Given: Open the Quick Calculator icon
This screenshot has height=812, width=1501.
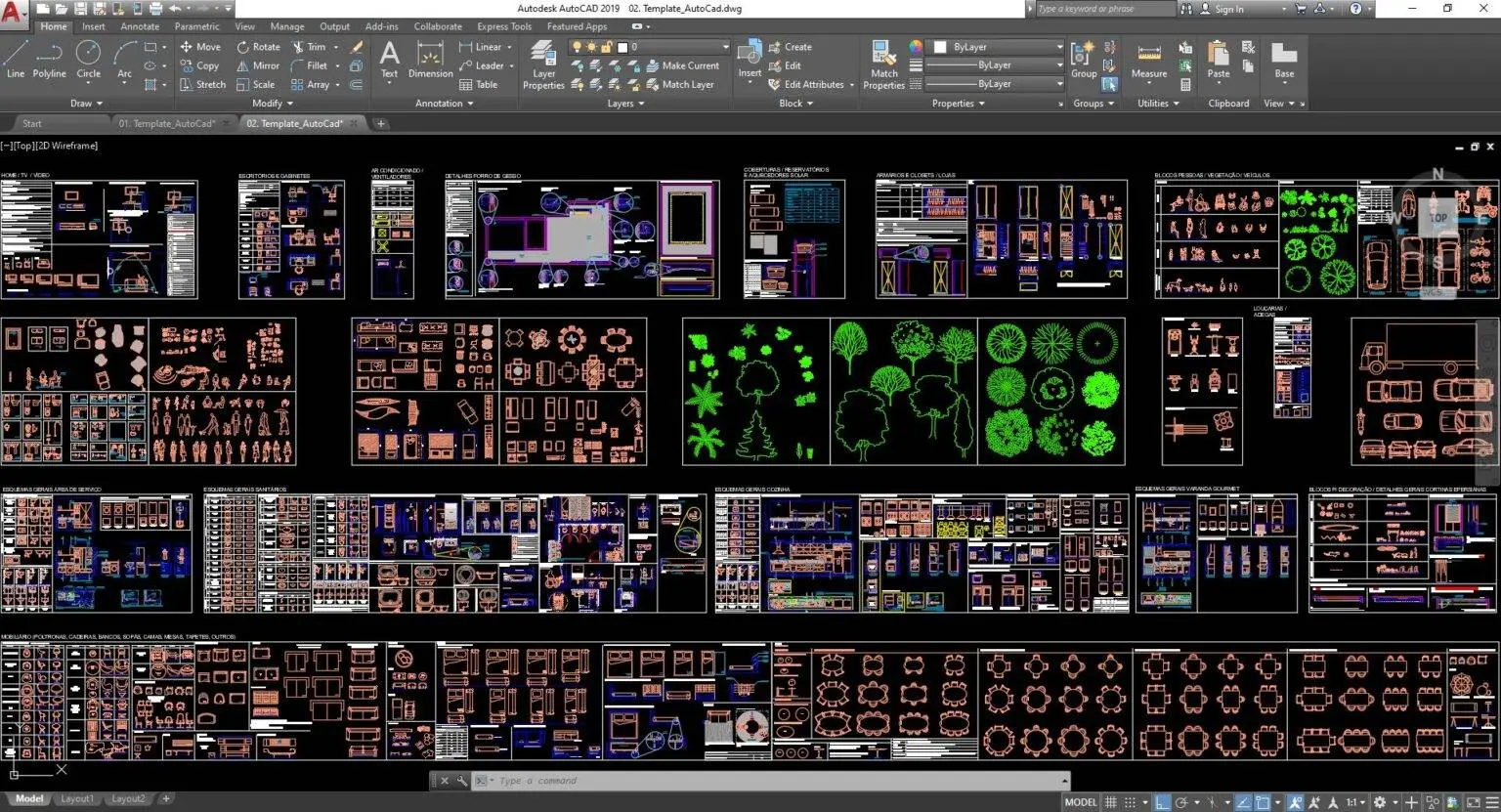Looking at the screenshot, I should tap(1185, 84).
